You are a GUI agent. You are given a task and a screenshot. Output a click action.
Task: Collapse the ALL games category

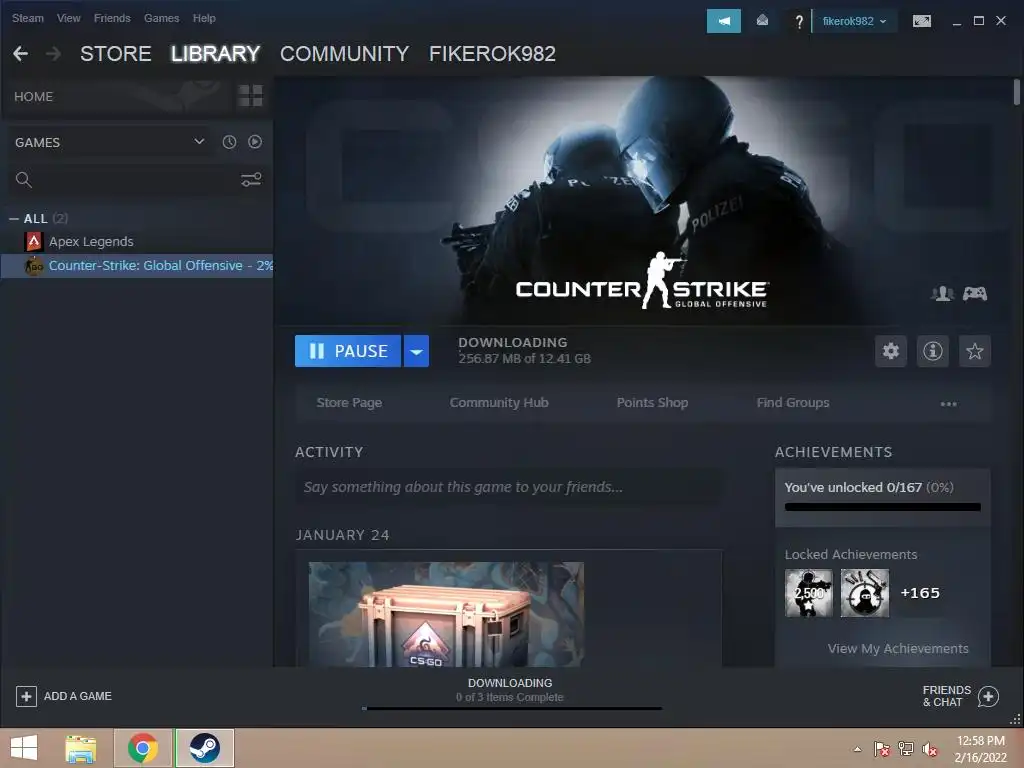coord(14,219)
